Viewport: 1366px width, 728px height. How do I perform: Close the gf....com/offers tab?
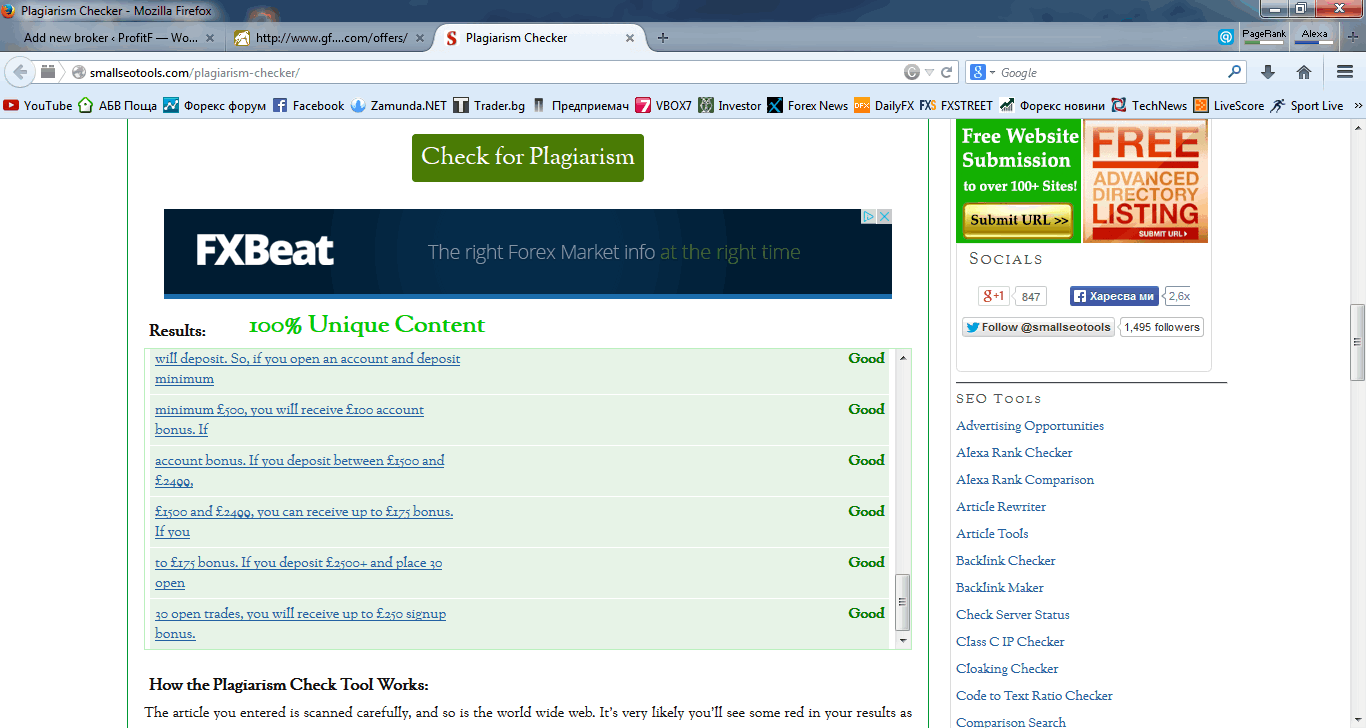[x=420, y=38]
